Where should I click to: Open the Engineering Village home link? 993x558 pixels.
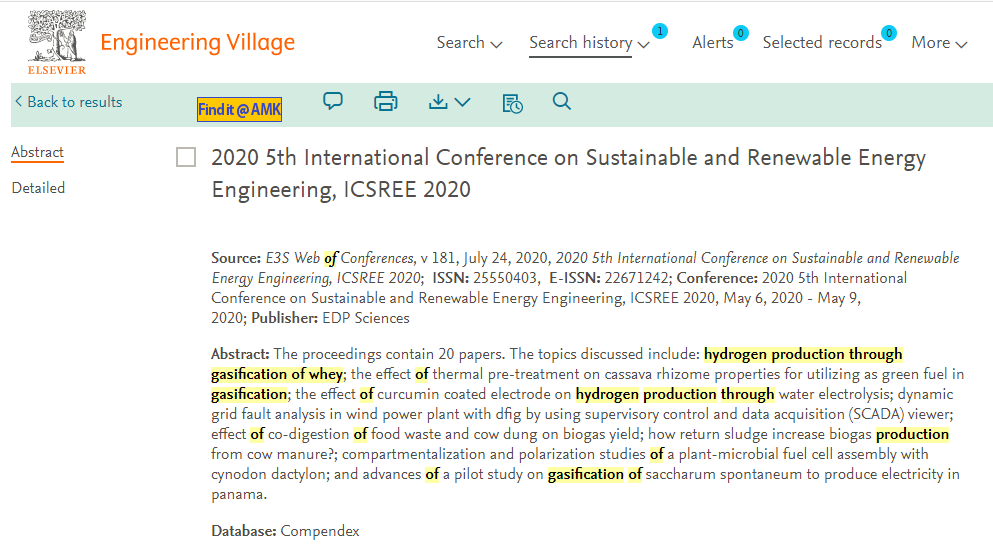click(198, 42)
